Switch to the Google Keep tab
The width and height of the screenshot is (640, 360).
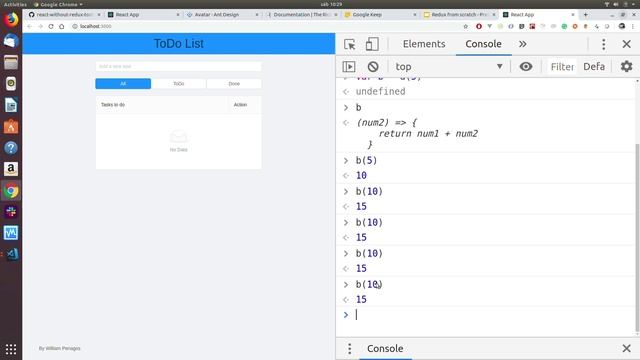coord(380,15)
